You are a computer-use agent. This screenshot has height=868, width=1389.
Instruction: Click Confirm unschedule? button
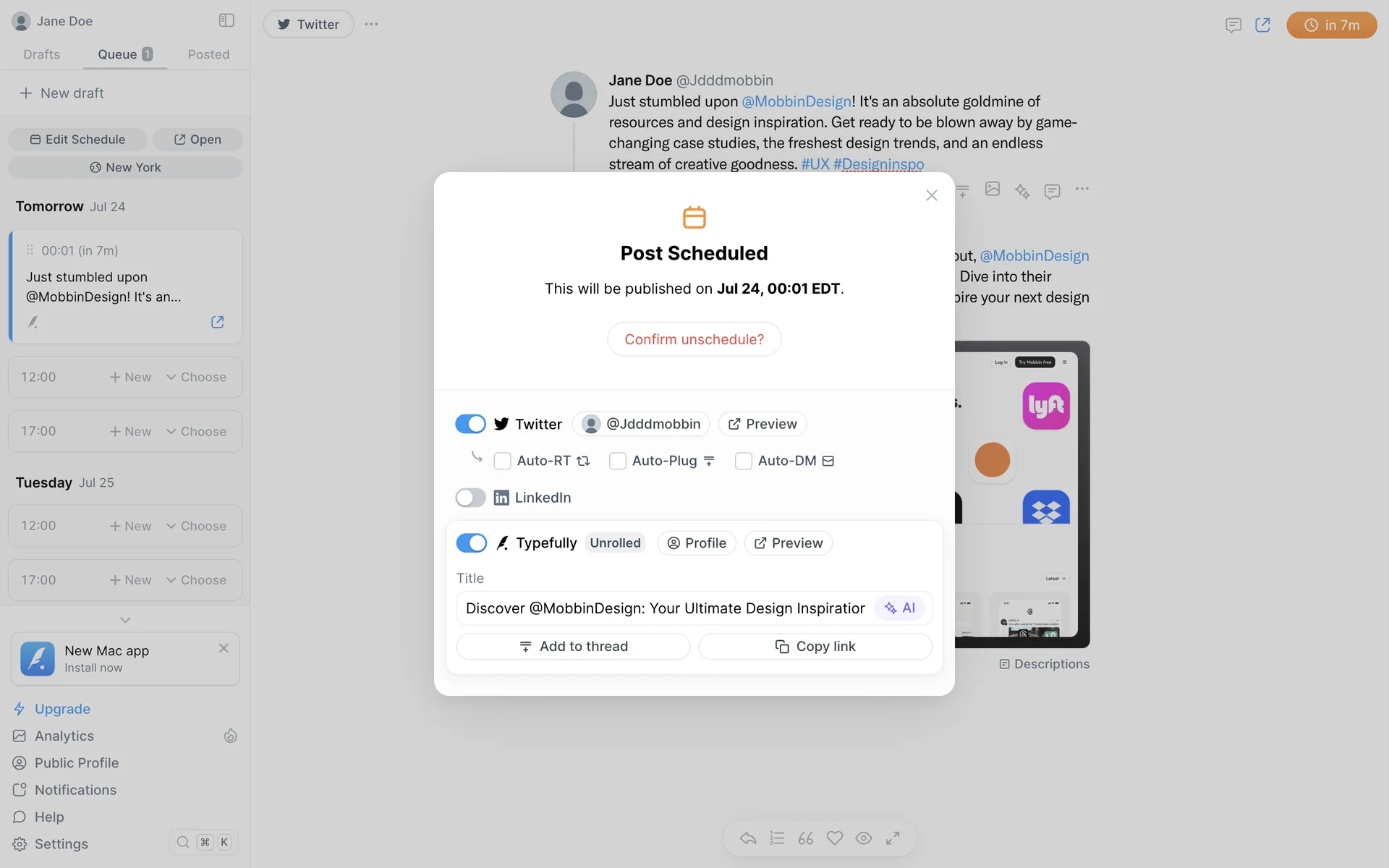tap(694, 339)
